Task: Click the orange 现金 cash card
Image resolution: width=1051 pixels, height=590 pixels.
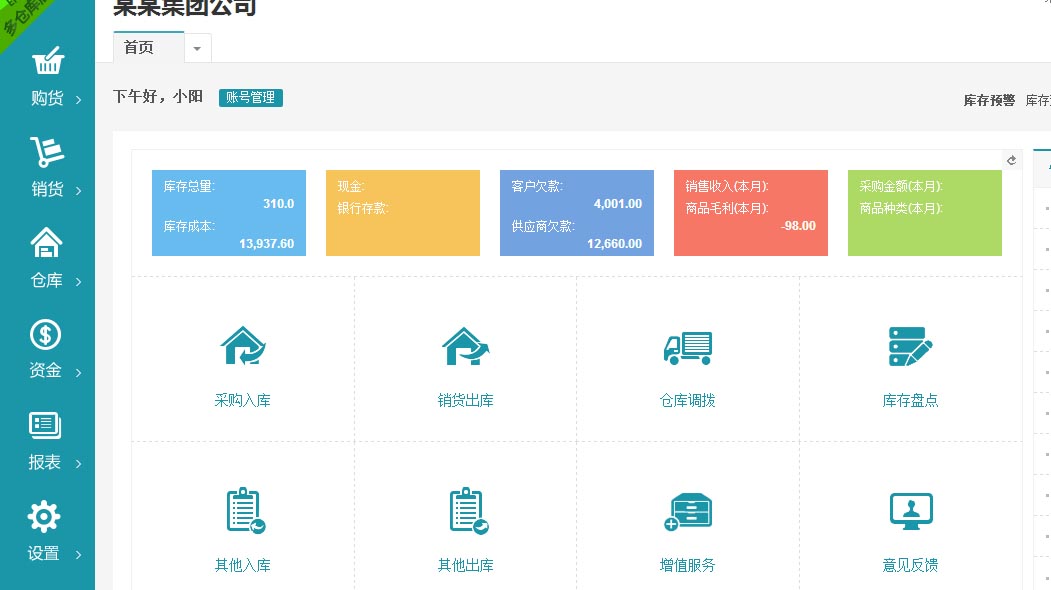Action: 403,213
